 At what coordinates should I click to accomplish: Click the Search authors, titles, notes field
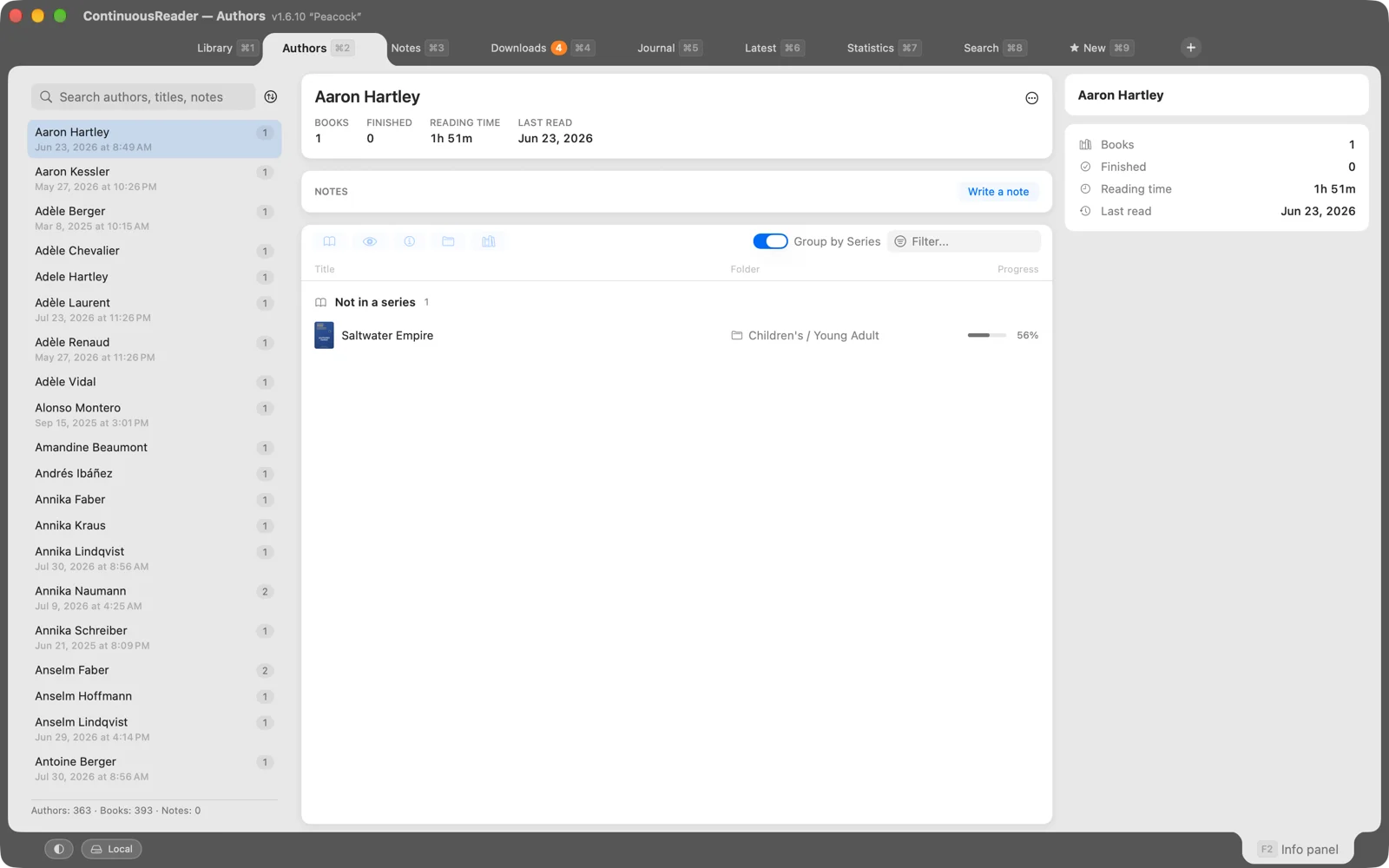pos(143,97)
